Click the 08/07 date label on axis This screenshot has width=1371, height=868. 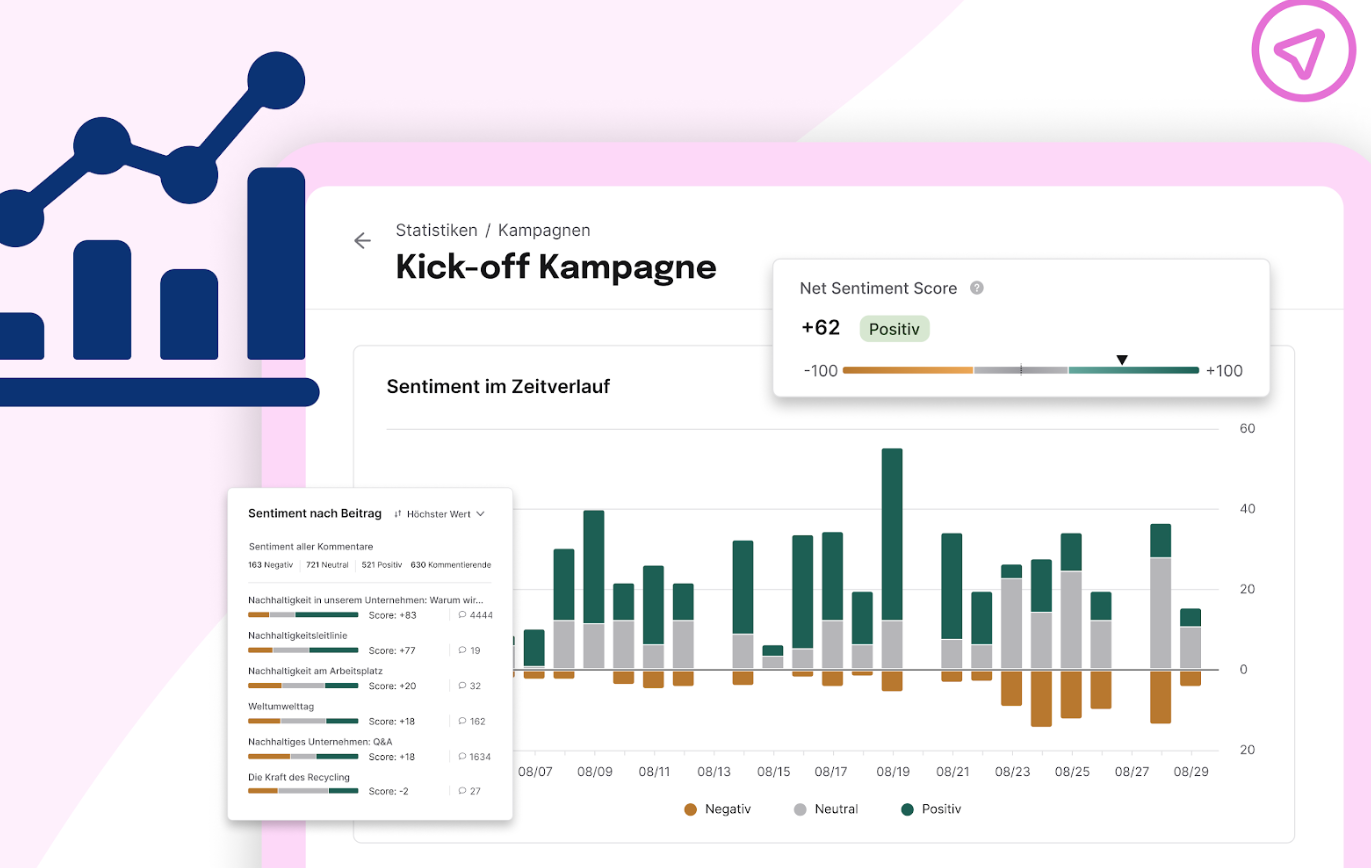click(535, 772)
